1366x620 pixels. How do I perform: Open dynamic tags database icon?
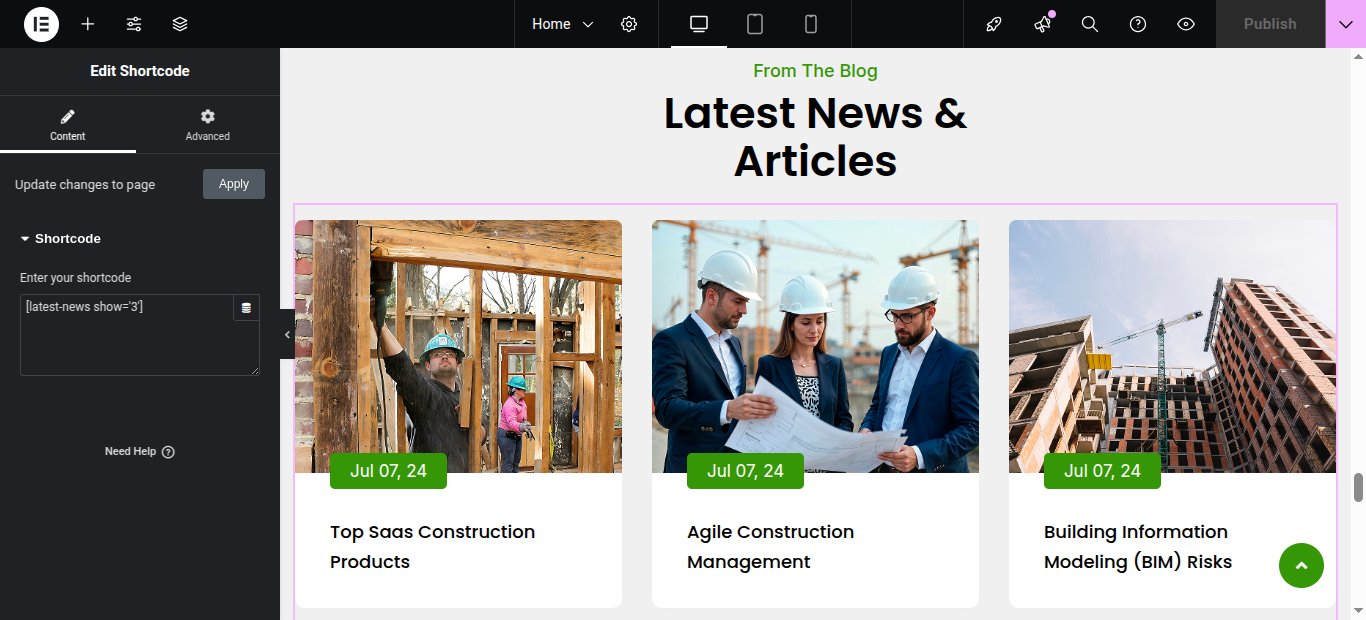click(x=246, y=308)
